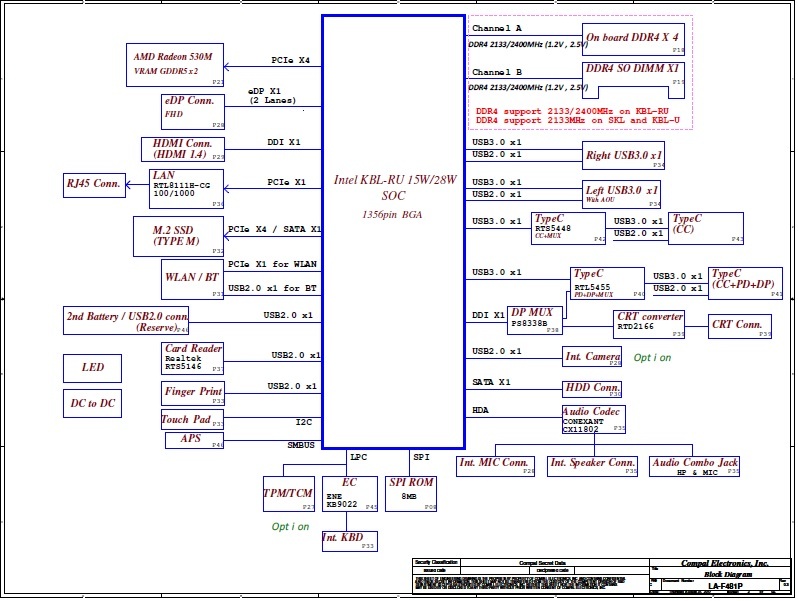
Task: Click the TPM/TCM block
Action: [289, 494]
